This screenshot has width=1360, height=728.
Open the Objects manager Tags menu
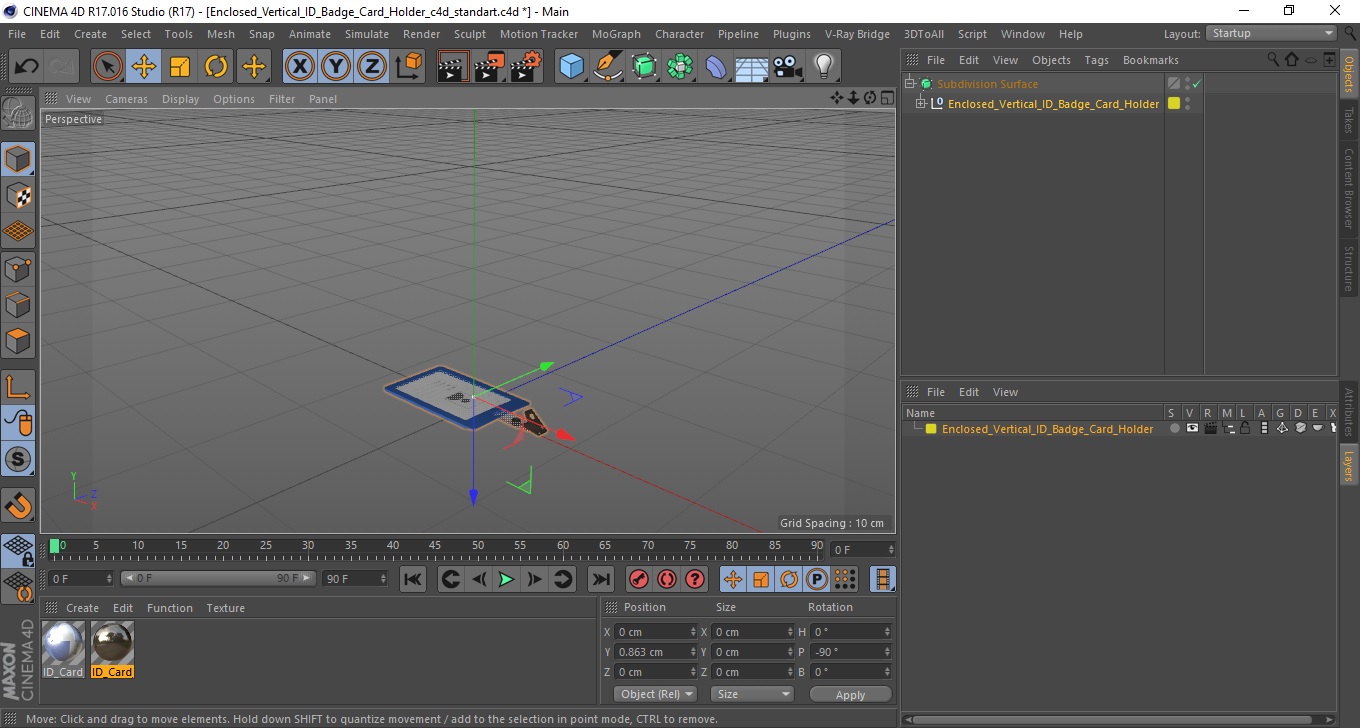(1096, 60)
